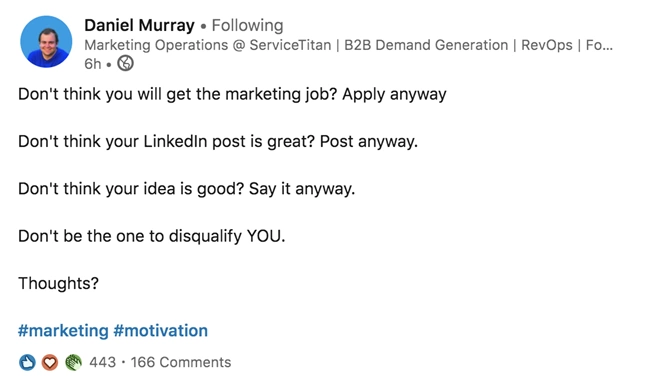
Task: Click the Thoughts? line of the post
Action: click(x=58, y=283)
